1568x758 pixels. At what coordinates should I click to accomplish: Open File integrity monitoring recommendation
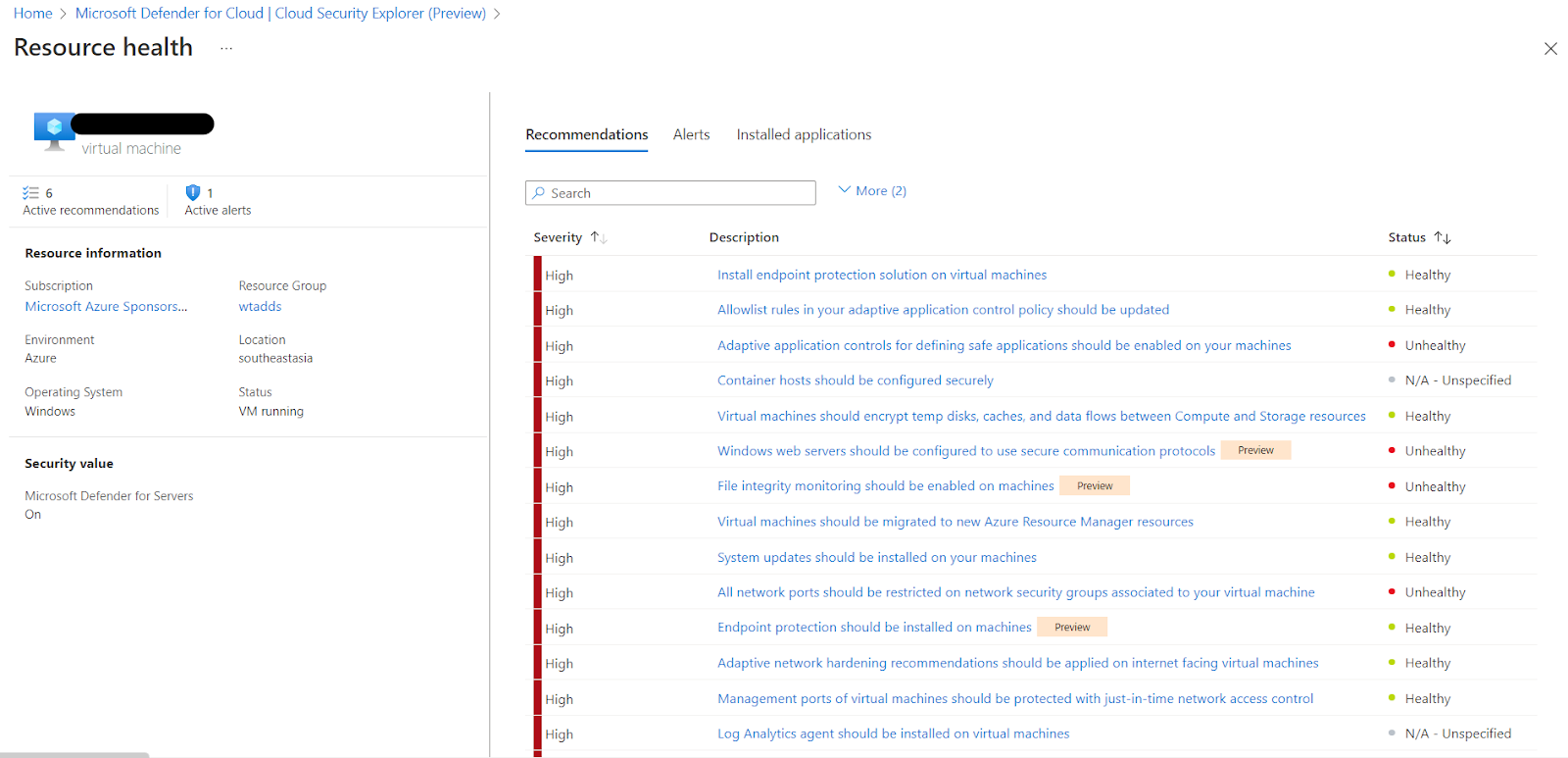point(886,485)
